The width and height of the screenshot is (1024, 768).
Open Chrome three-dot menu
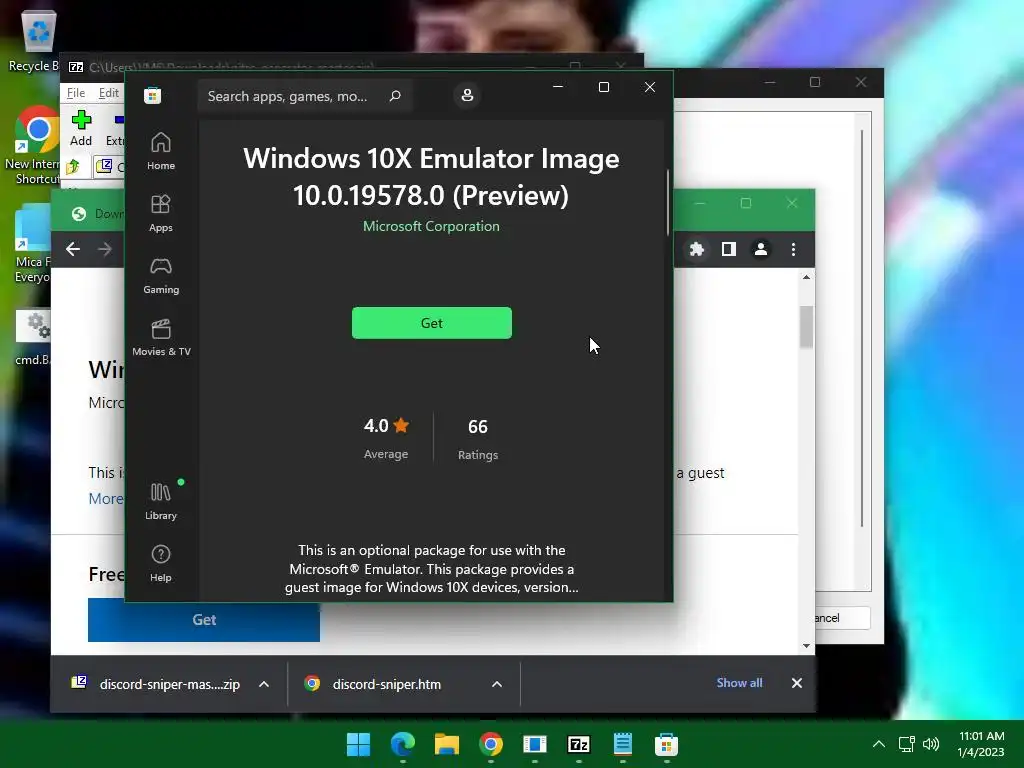pyautogui.click(x=793, y=249)
